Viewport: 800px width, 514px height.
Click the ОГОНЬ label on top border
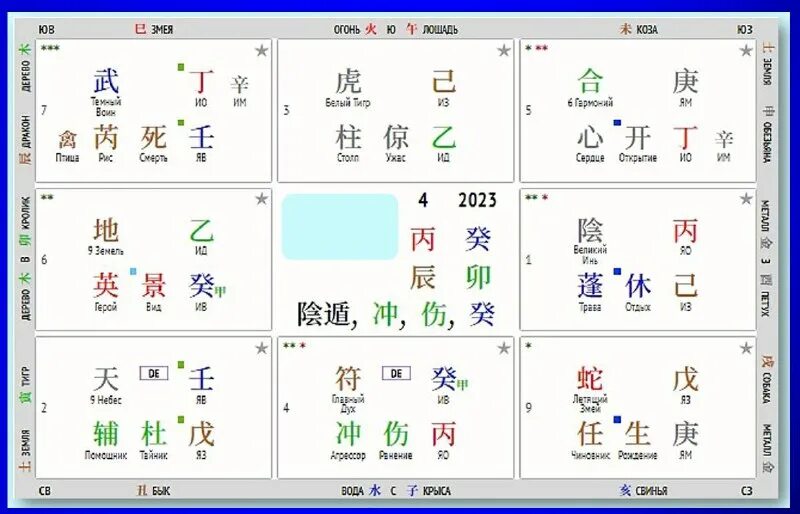[x=347, y=30]
